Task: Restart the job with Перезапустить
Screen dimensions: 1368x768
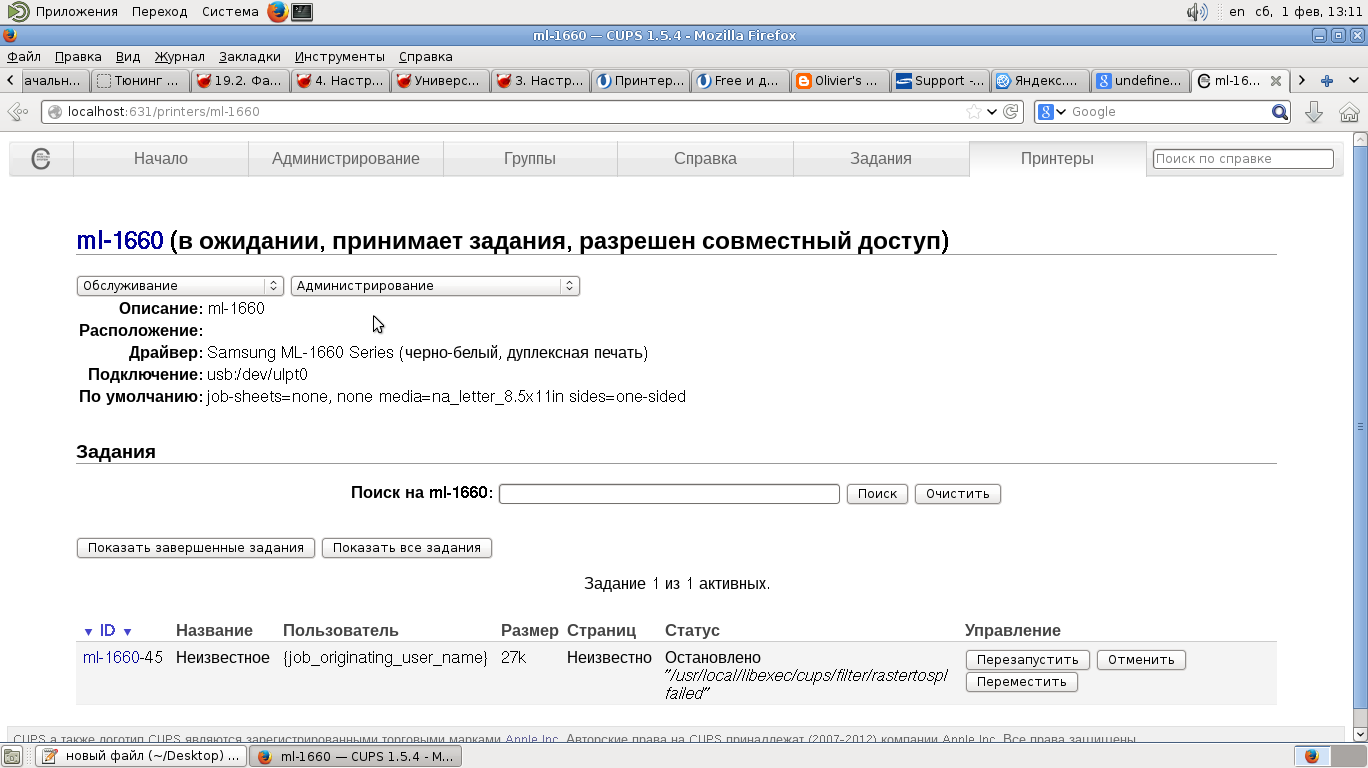Action: click(1028, 660)
